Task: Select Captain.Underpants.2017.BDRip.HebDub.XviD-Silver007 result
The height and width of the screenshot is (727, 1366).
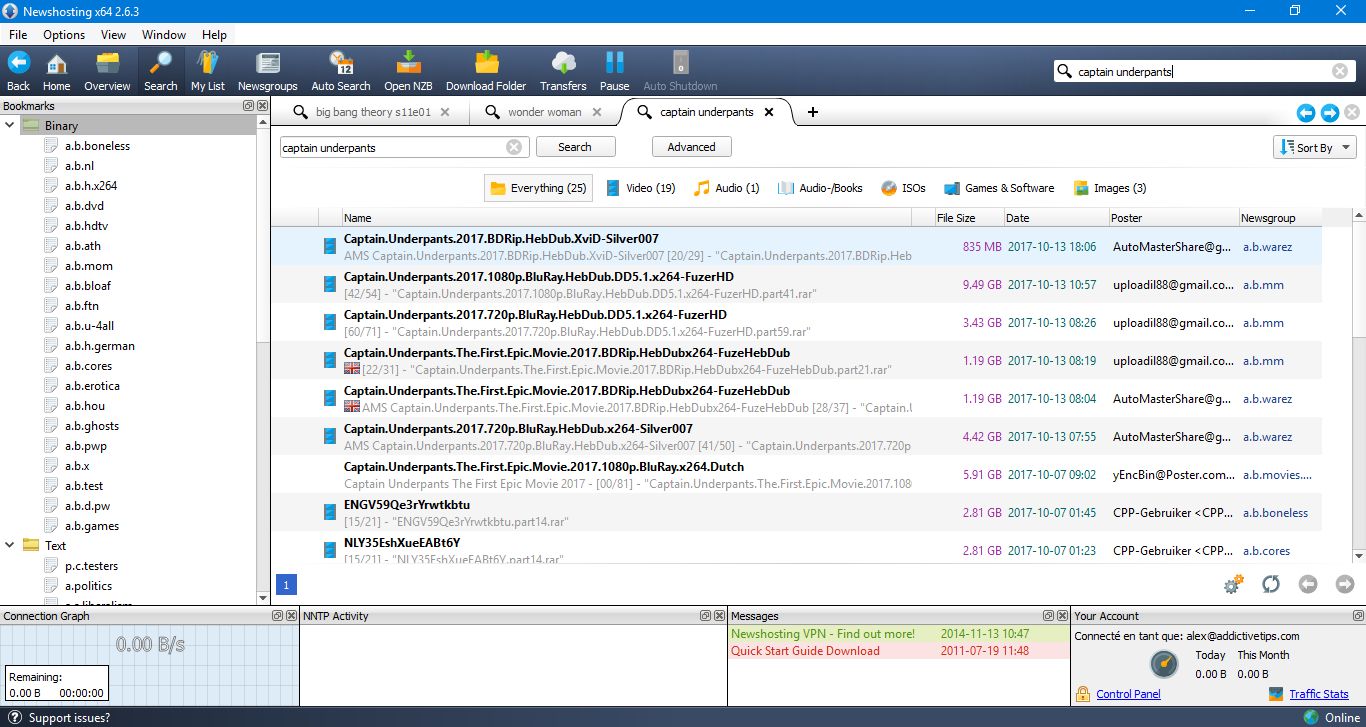Action: (x=796, y=247)
